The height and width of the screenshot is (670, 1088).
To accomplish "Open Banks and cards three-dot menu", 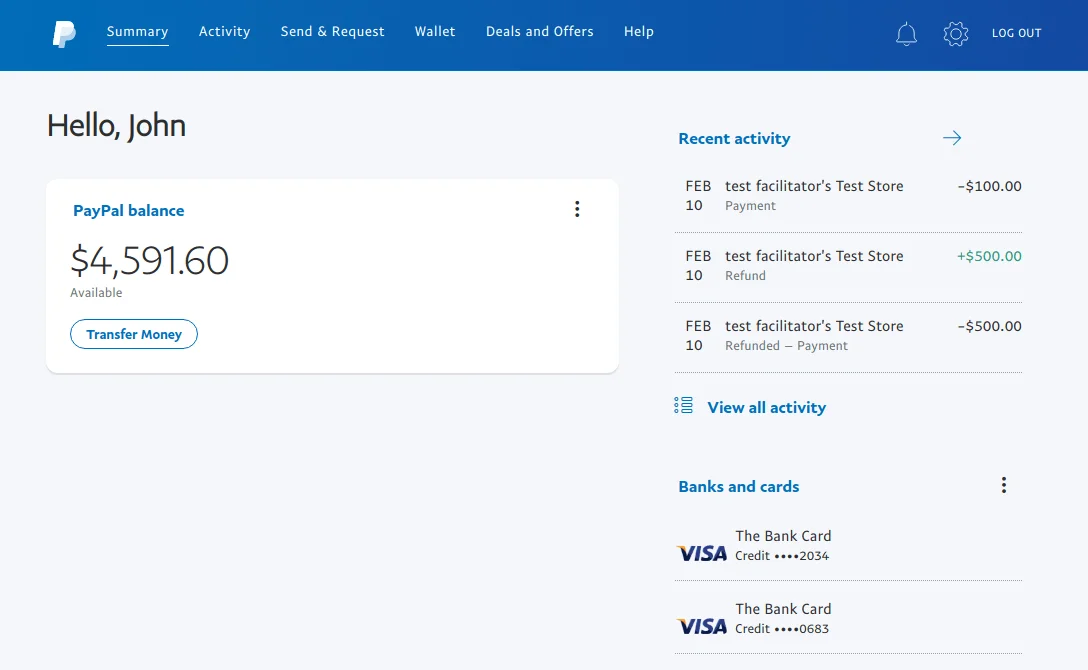I will [1004, 485].
